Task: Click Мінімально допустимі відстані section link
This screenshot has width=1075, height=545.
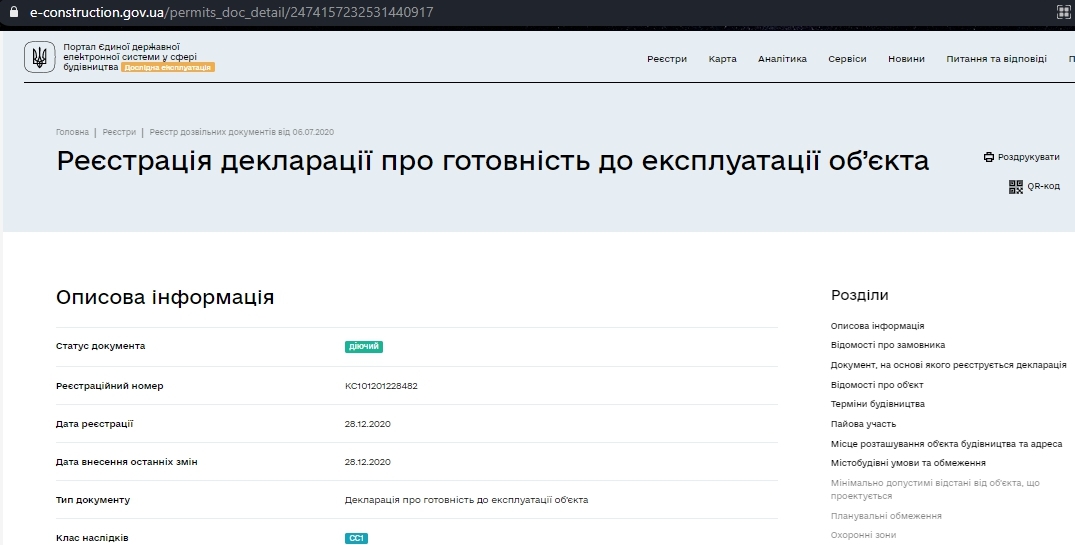Action: click(935, 489)
